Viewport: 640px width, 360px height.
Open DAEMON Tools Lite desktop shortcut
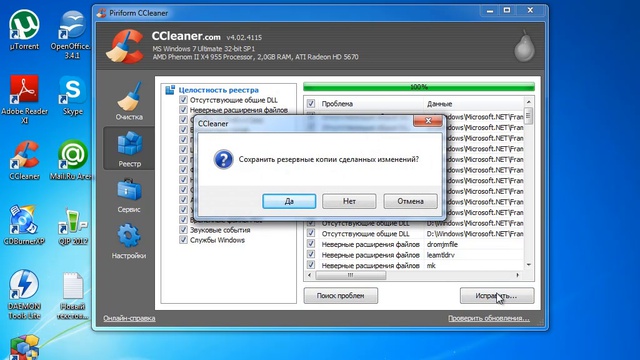click(24, 295)
